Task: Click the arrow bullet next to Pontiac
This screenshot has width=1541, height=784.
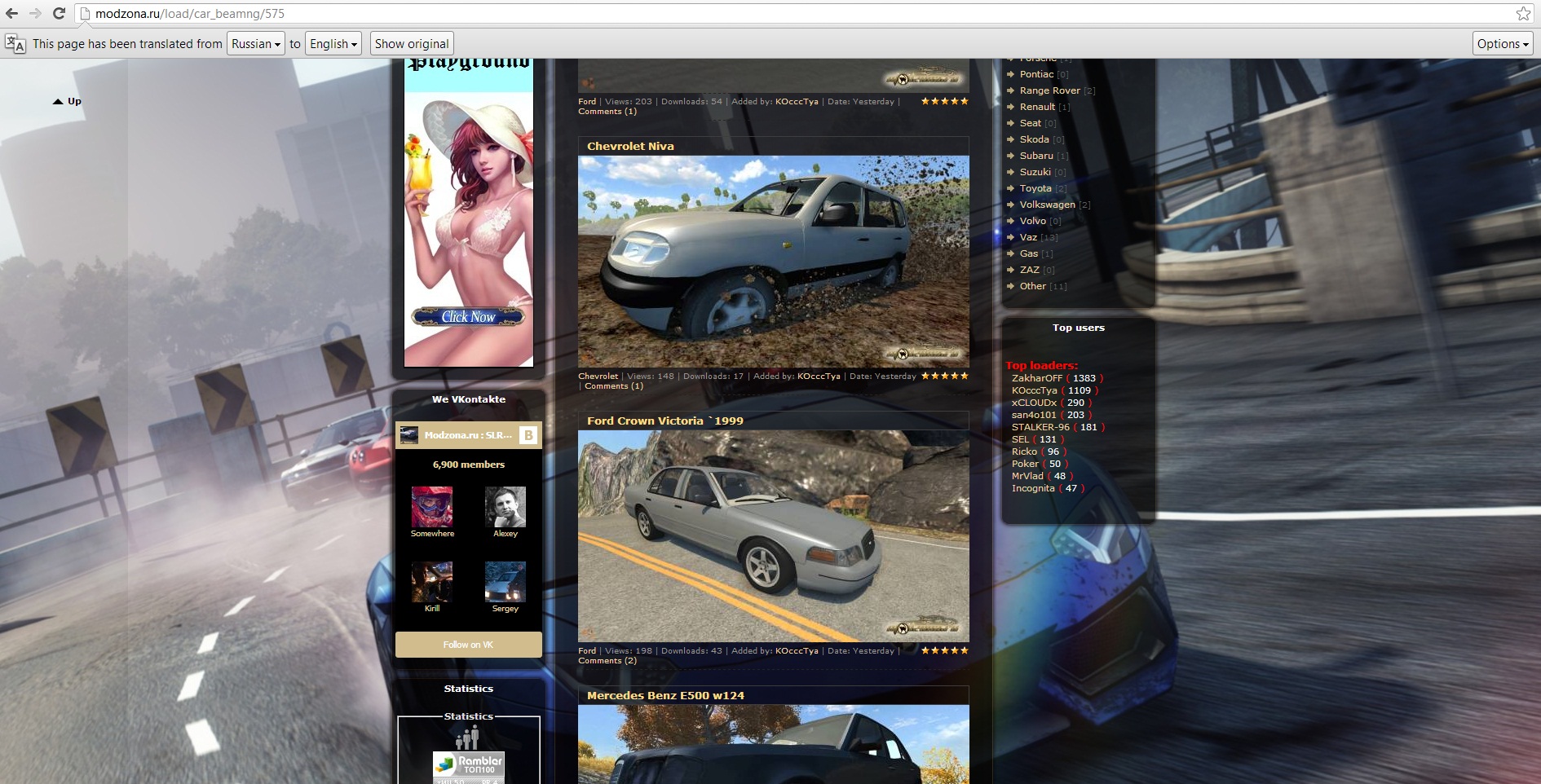Action: 1011,74
